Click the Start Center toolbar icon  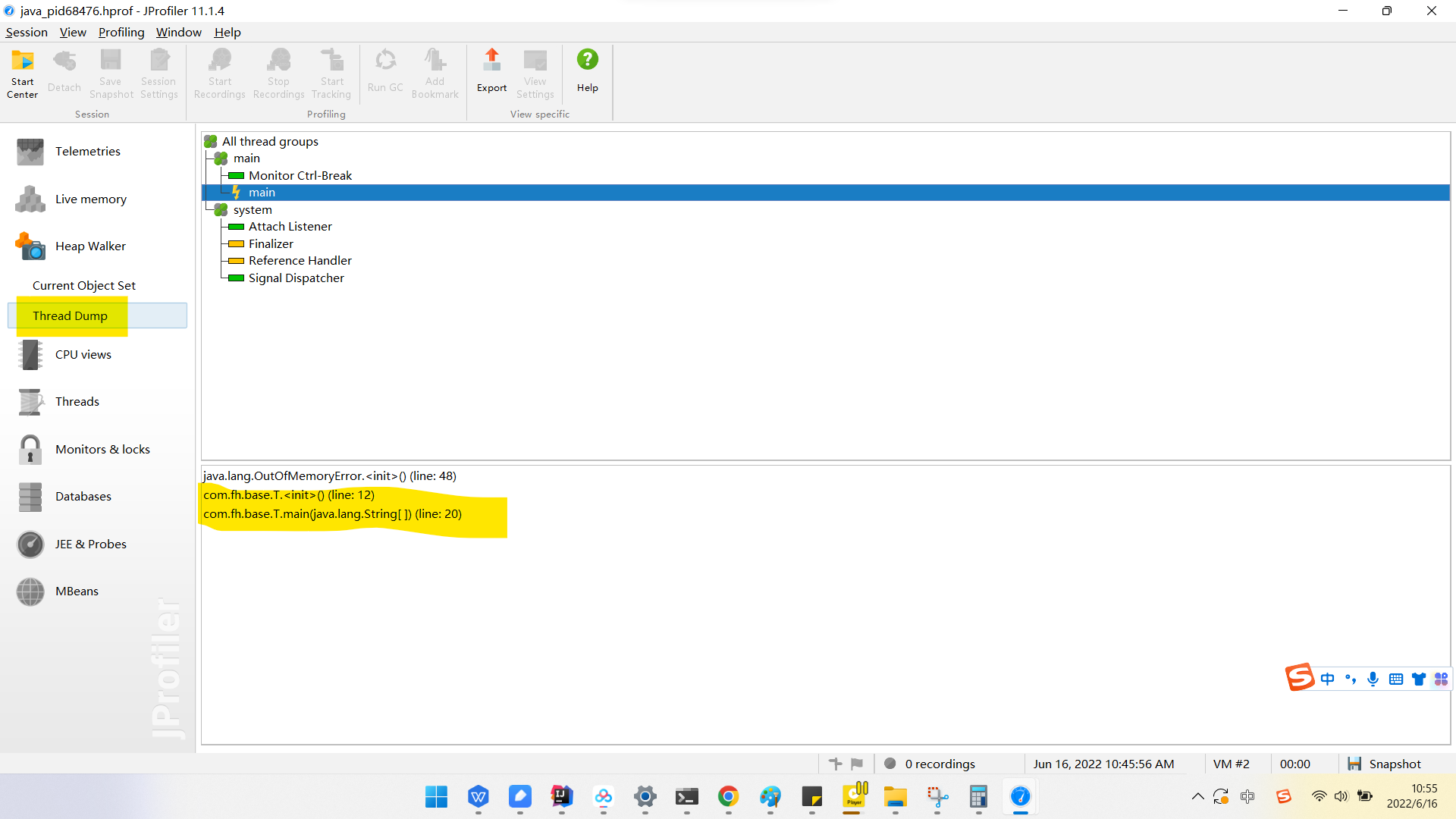click(x=22, y=74)
